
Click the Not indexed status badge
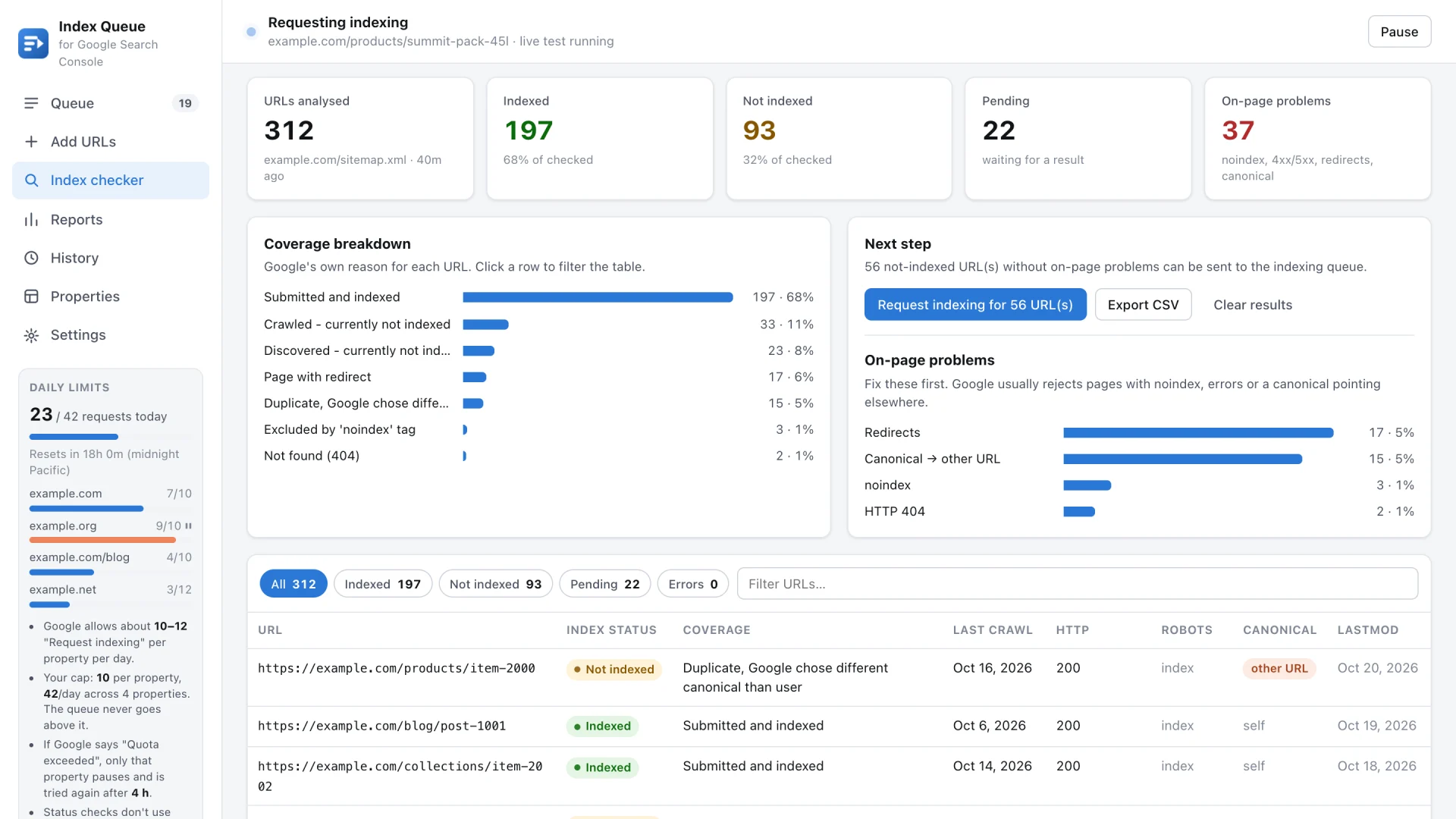614,669
